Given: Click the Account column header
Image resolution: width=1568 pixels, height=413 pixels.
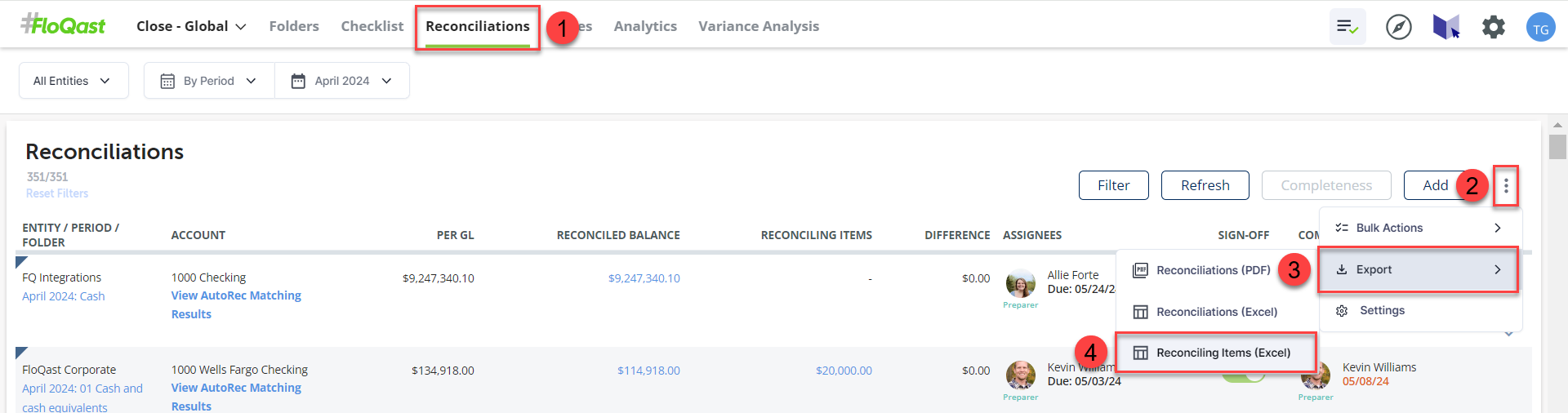Looking at the screenshot, I should coord(198,235).
